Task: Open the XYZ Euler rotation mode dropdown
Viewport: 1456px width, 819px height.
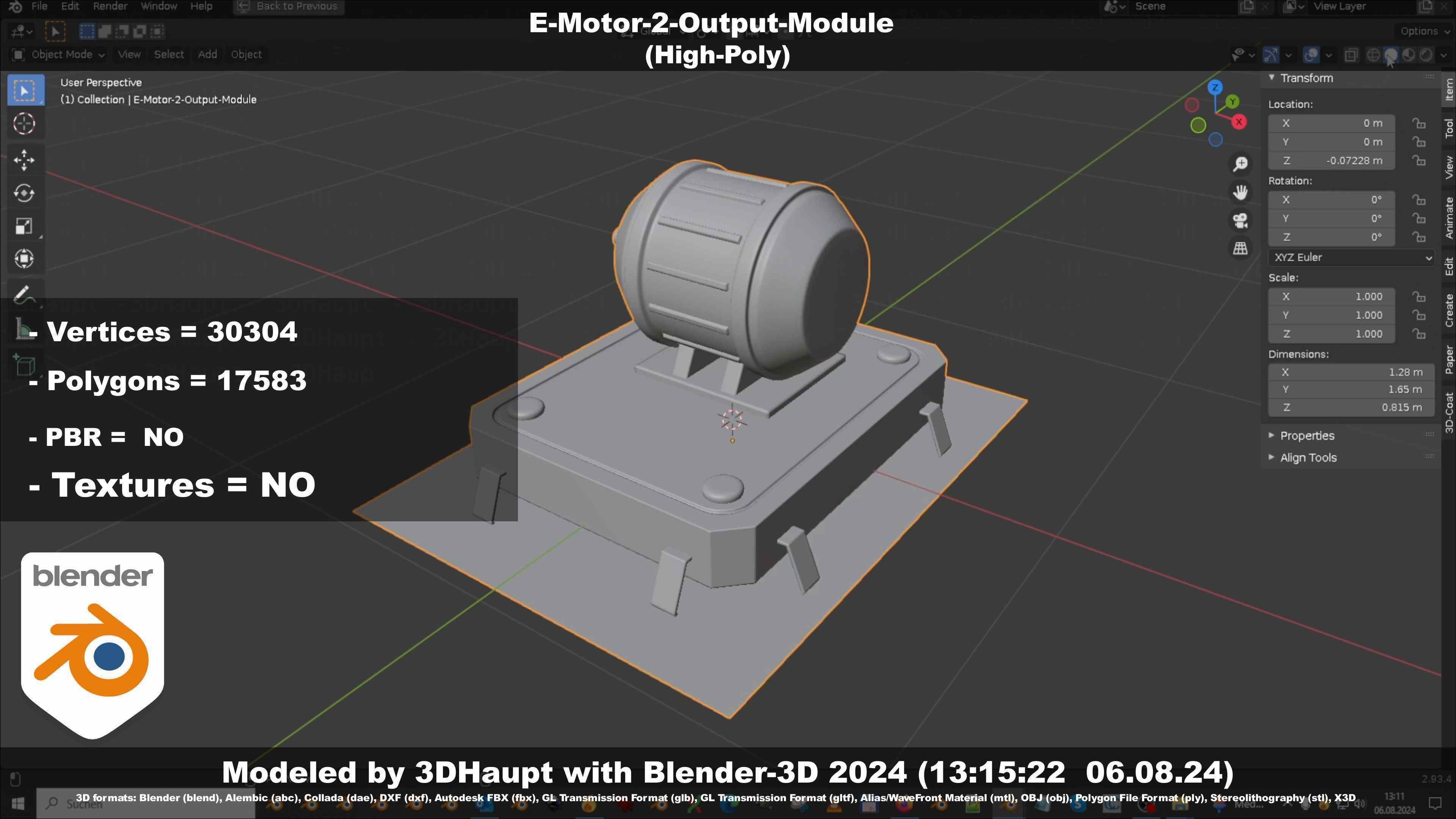Action: [1351, 258]
